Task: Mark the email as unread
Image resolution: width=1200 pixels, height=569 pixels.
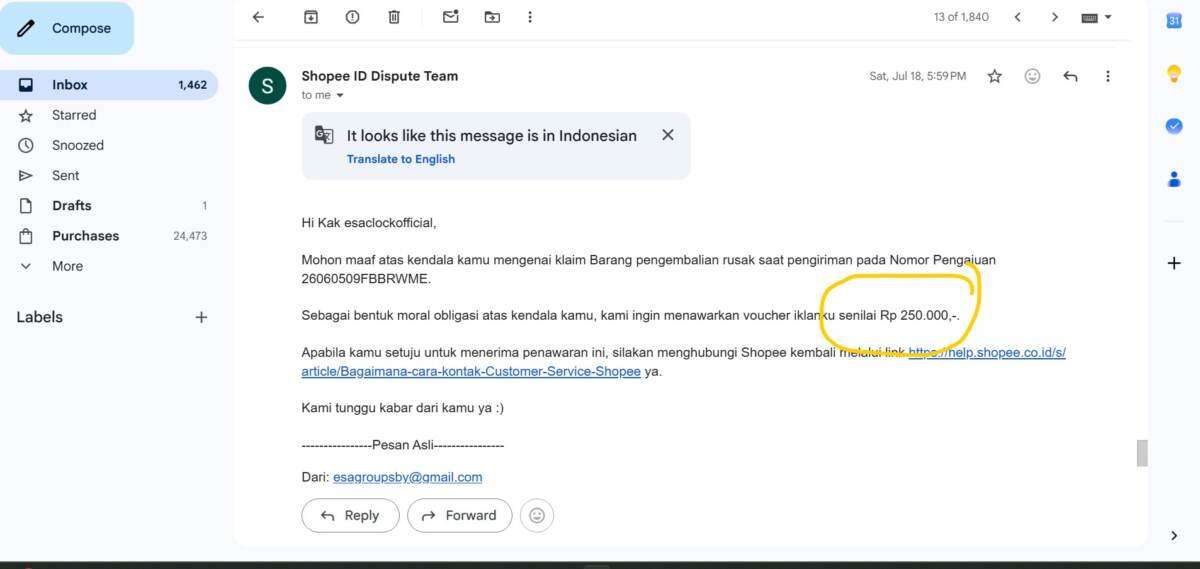Action: pos(450,17)
